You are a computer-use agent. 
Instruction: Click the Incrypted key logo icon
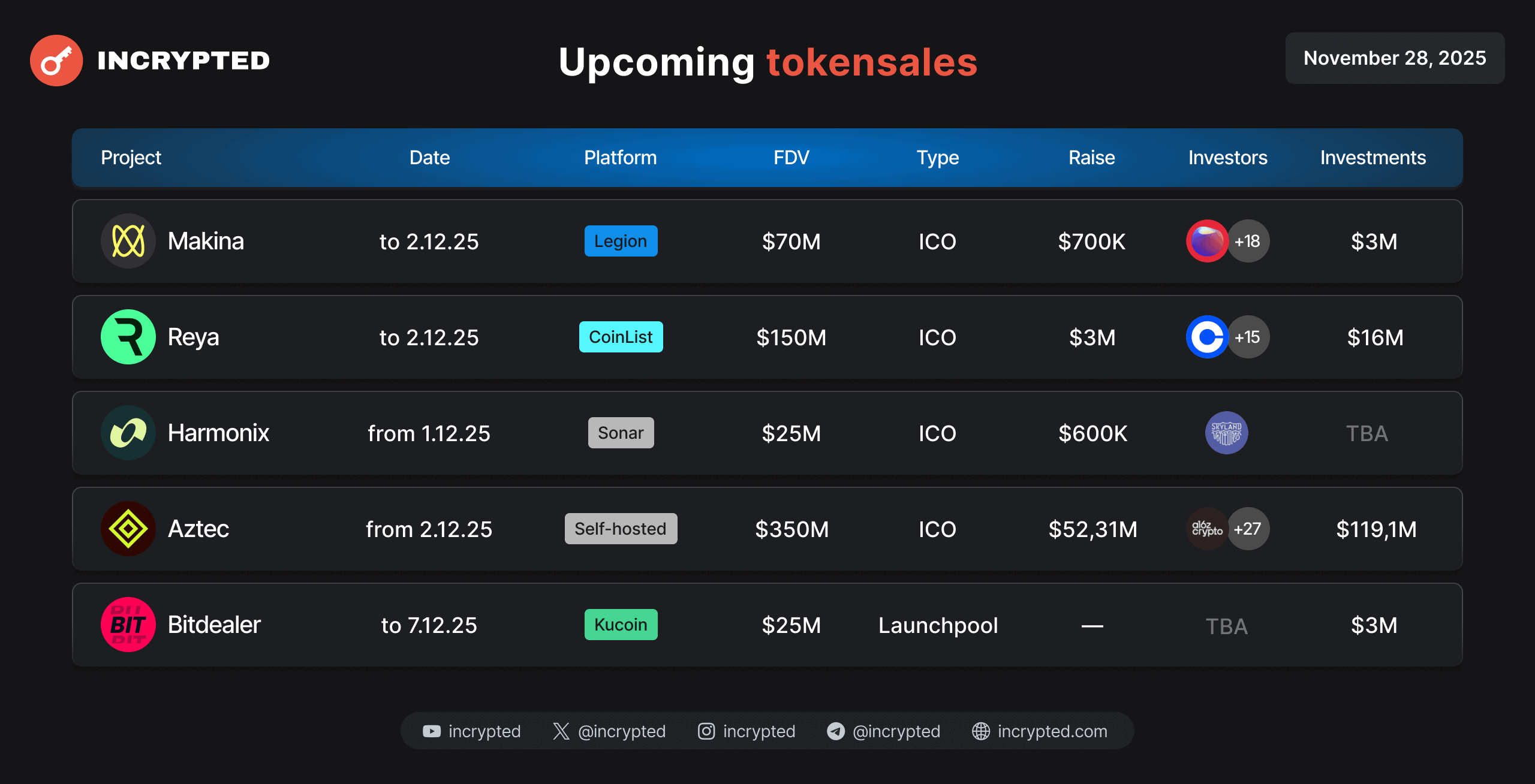tap(56, 61)
